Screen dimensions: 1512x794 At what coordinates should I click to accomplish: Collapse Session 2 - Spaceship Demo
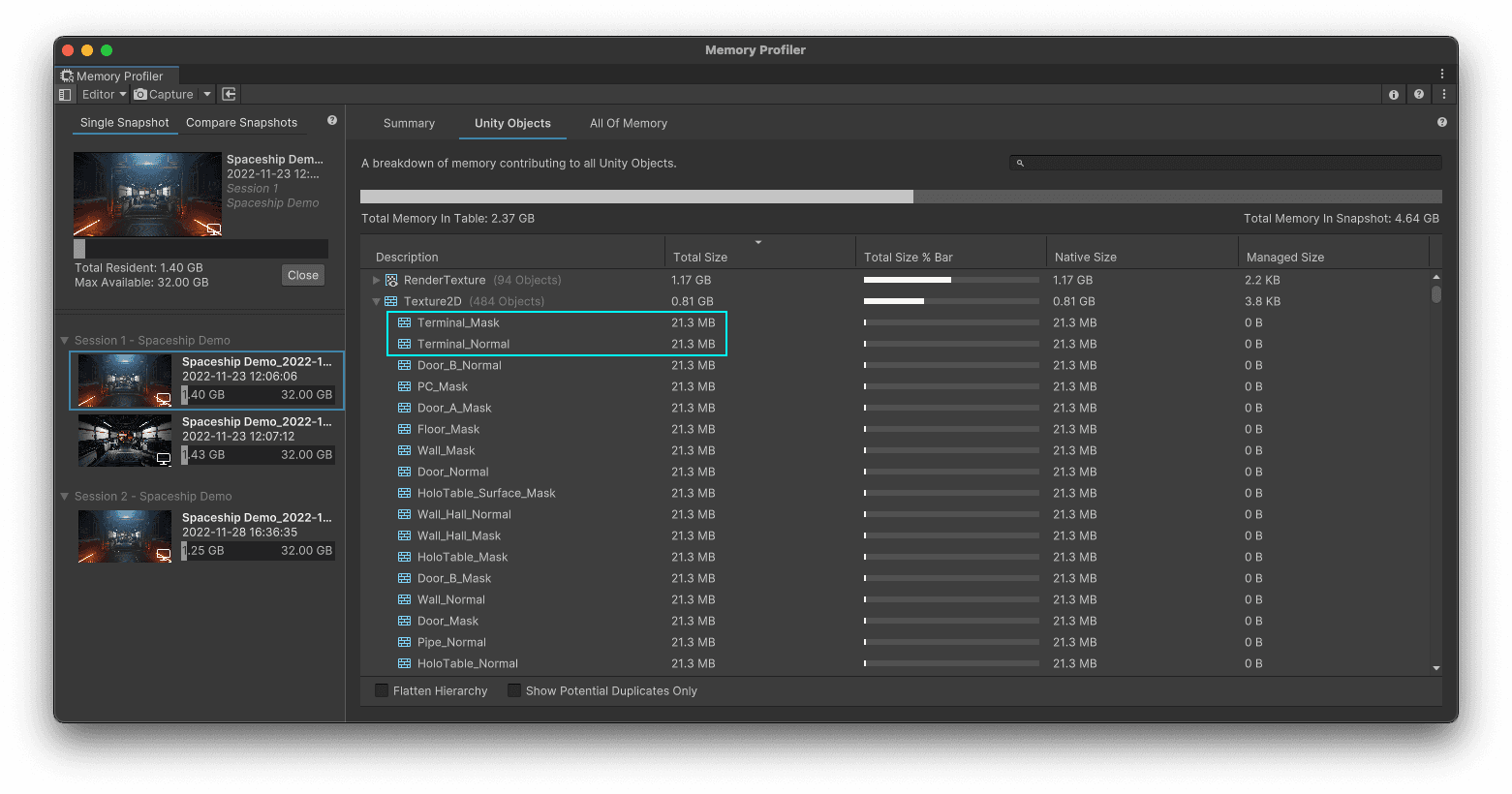[65, 497]
